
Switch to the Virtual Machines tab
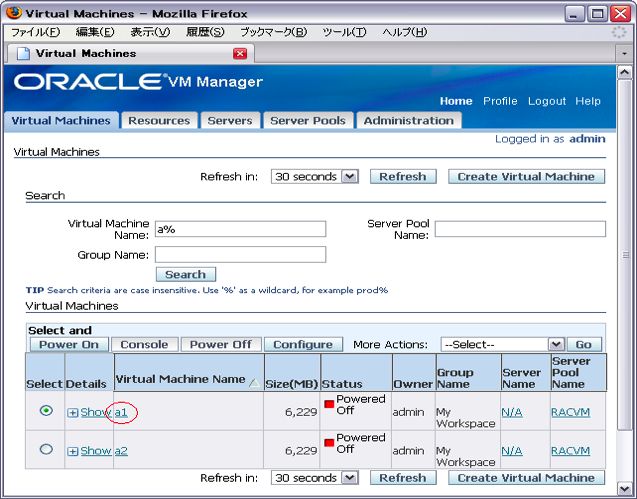click(61, 121)
